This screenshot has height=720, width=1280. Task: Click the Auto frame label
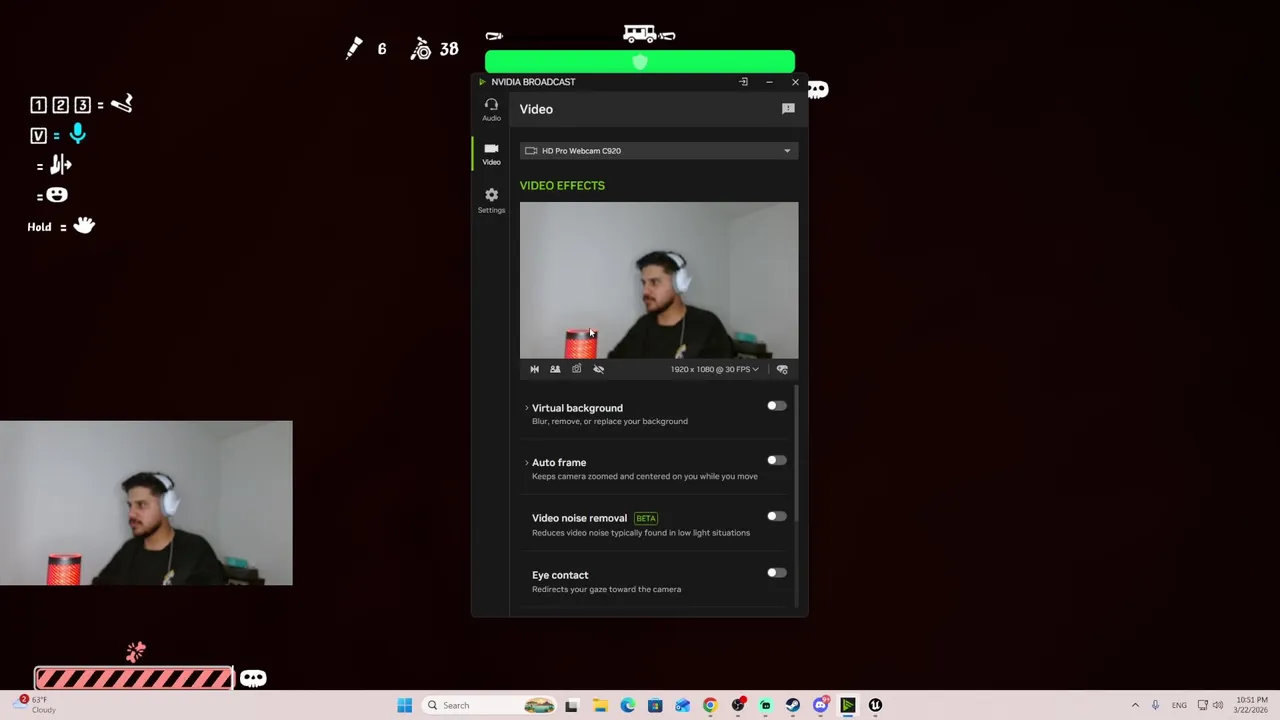pos(559,462)
